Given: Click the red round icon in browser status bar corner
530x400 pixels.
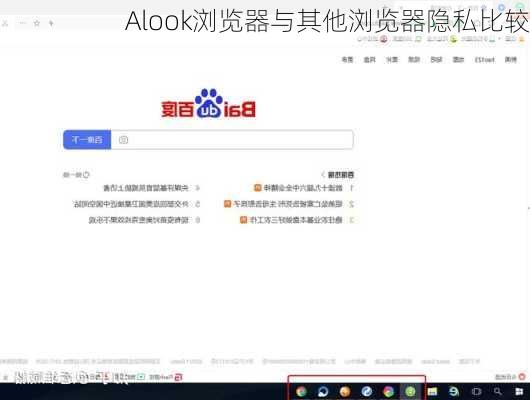Looking at the screenshot, I should (522, 376).
